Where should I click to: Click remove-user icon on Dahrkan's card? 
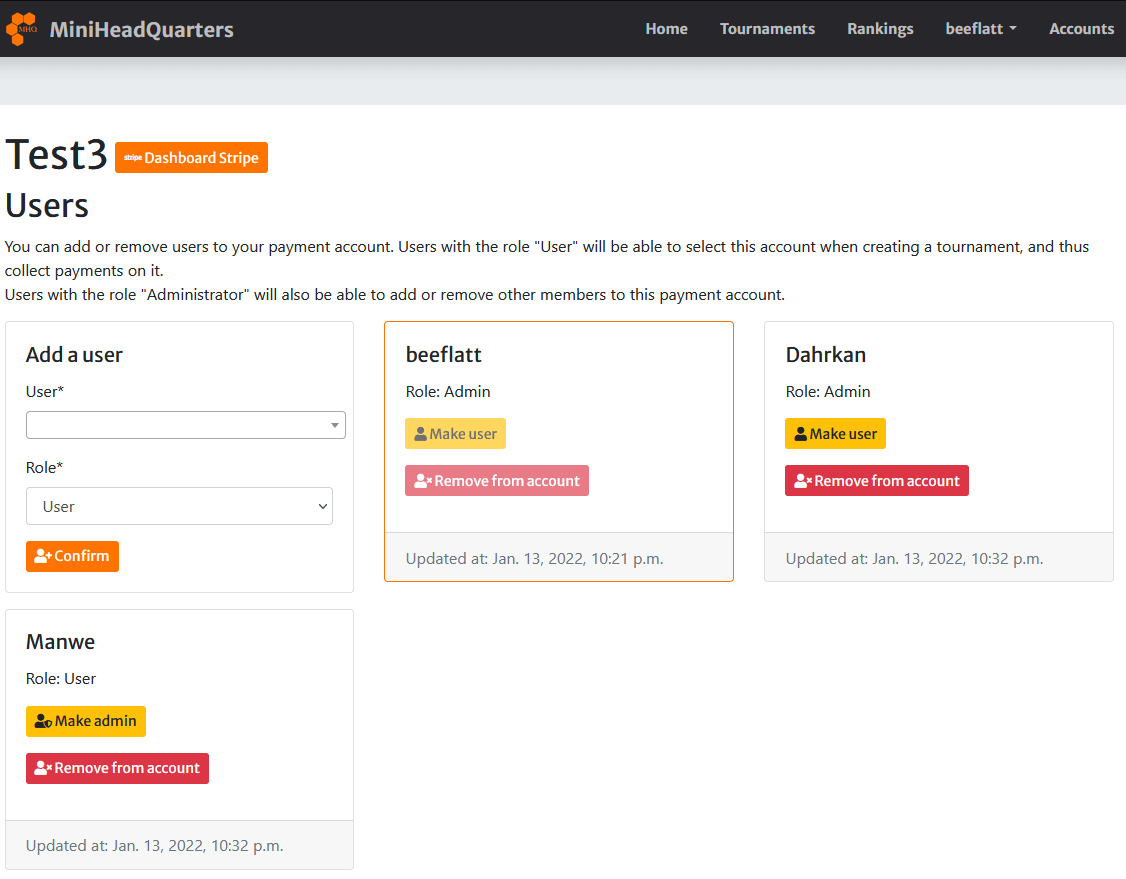click(x=802, y=481)
